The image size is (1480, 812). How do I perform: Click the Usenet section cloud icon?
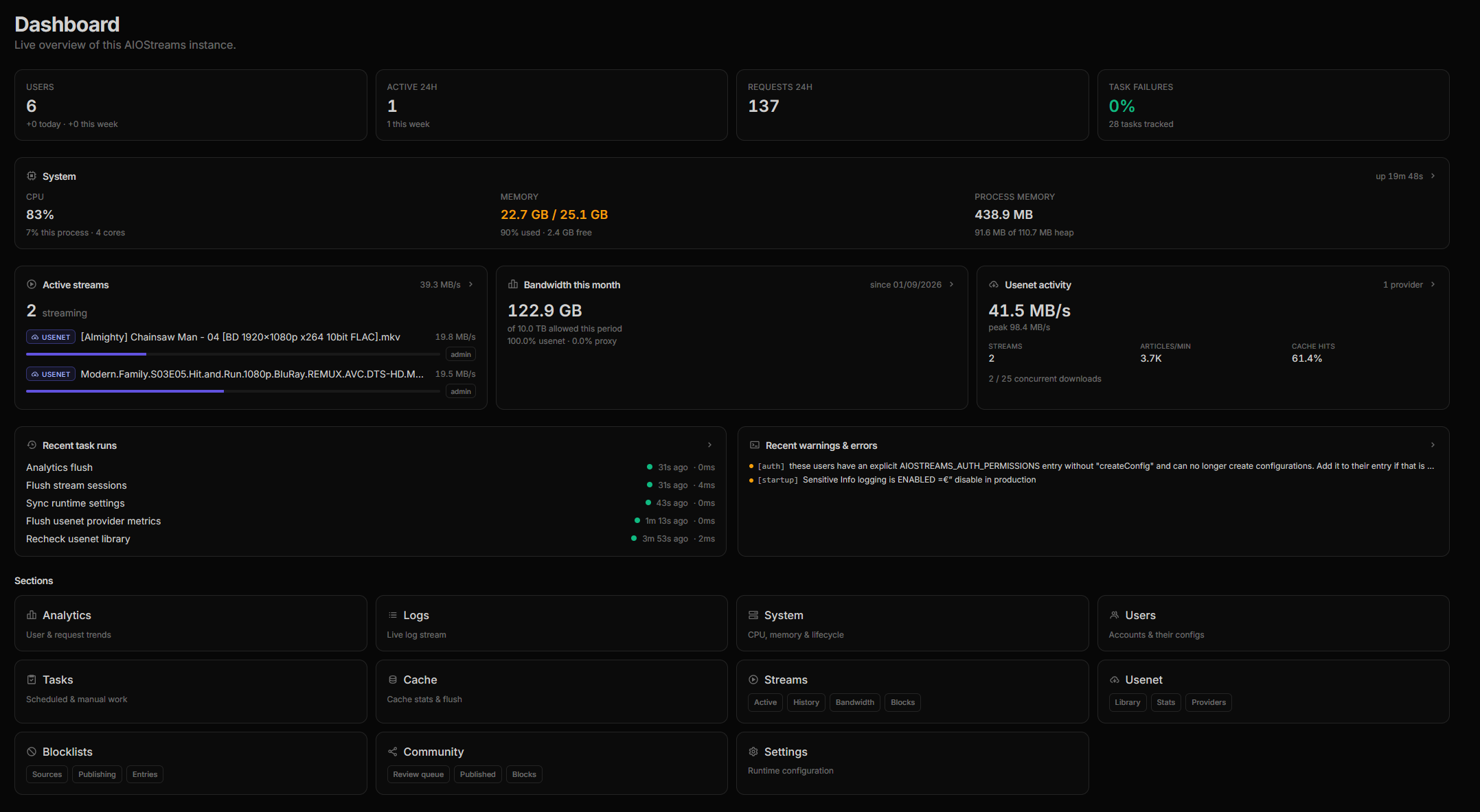(1115, 680)
